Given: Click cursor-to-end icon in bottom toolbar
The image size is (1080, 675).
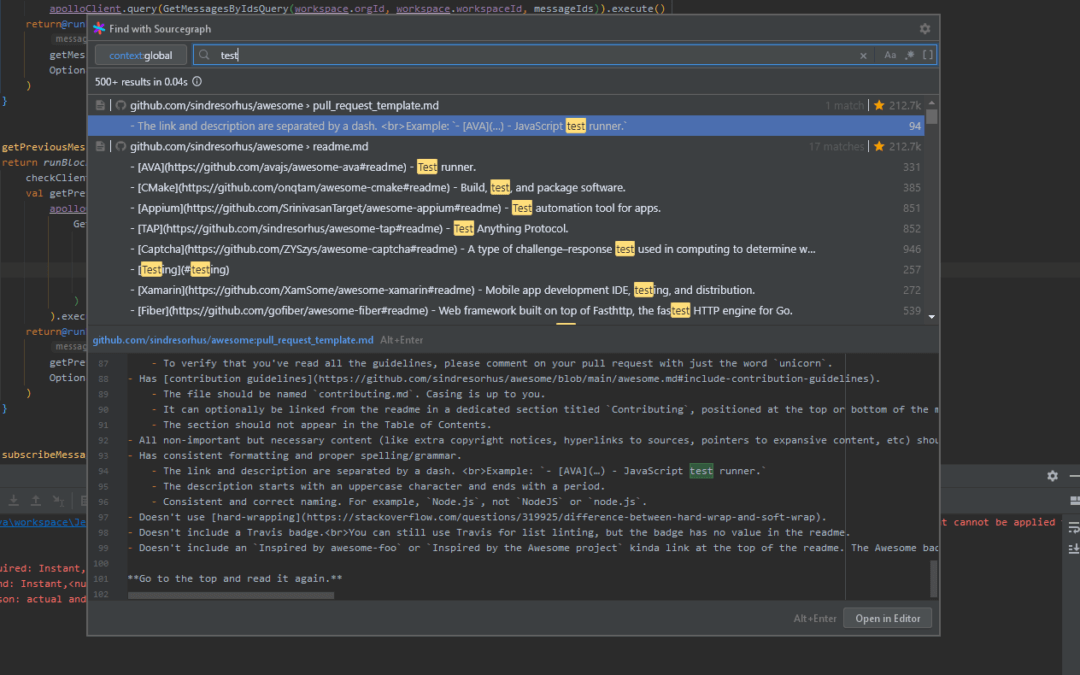Looking at the screenshot, I should tap(59, 501).
